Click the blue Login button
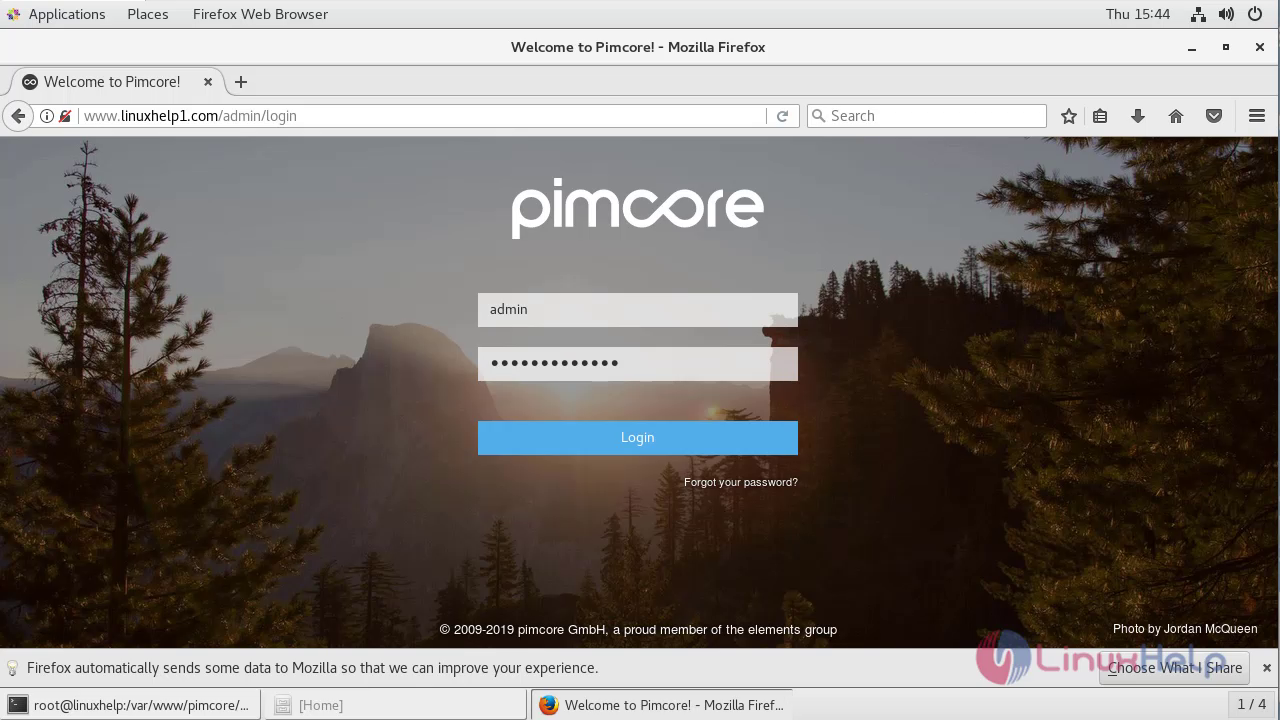 click(638, 438)
